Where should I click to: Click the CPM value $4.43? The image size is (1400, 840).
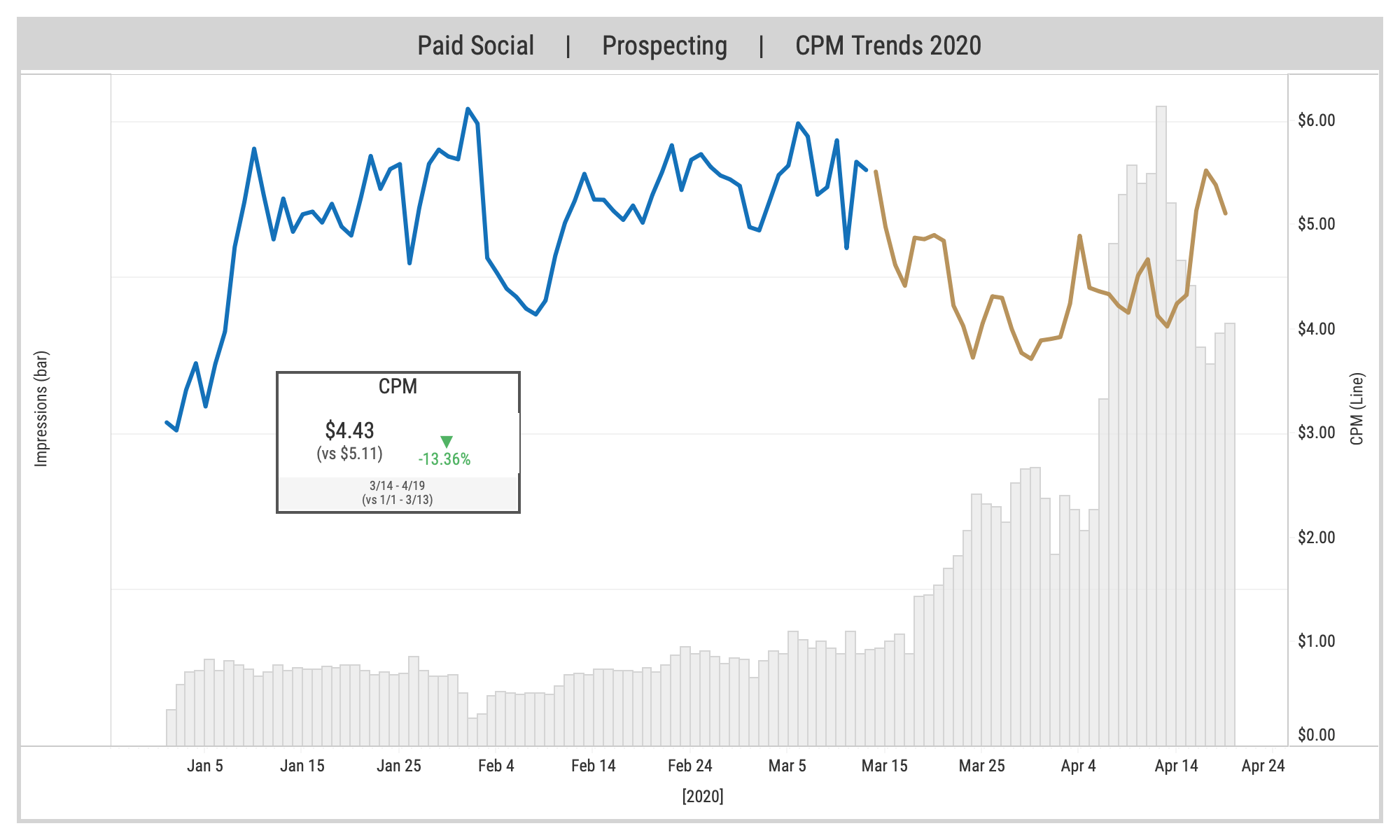point(349,430)
